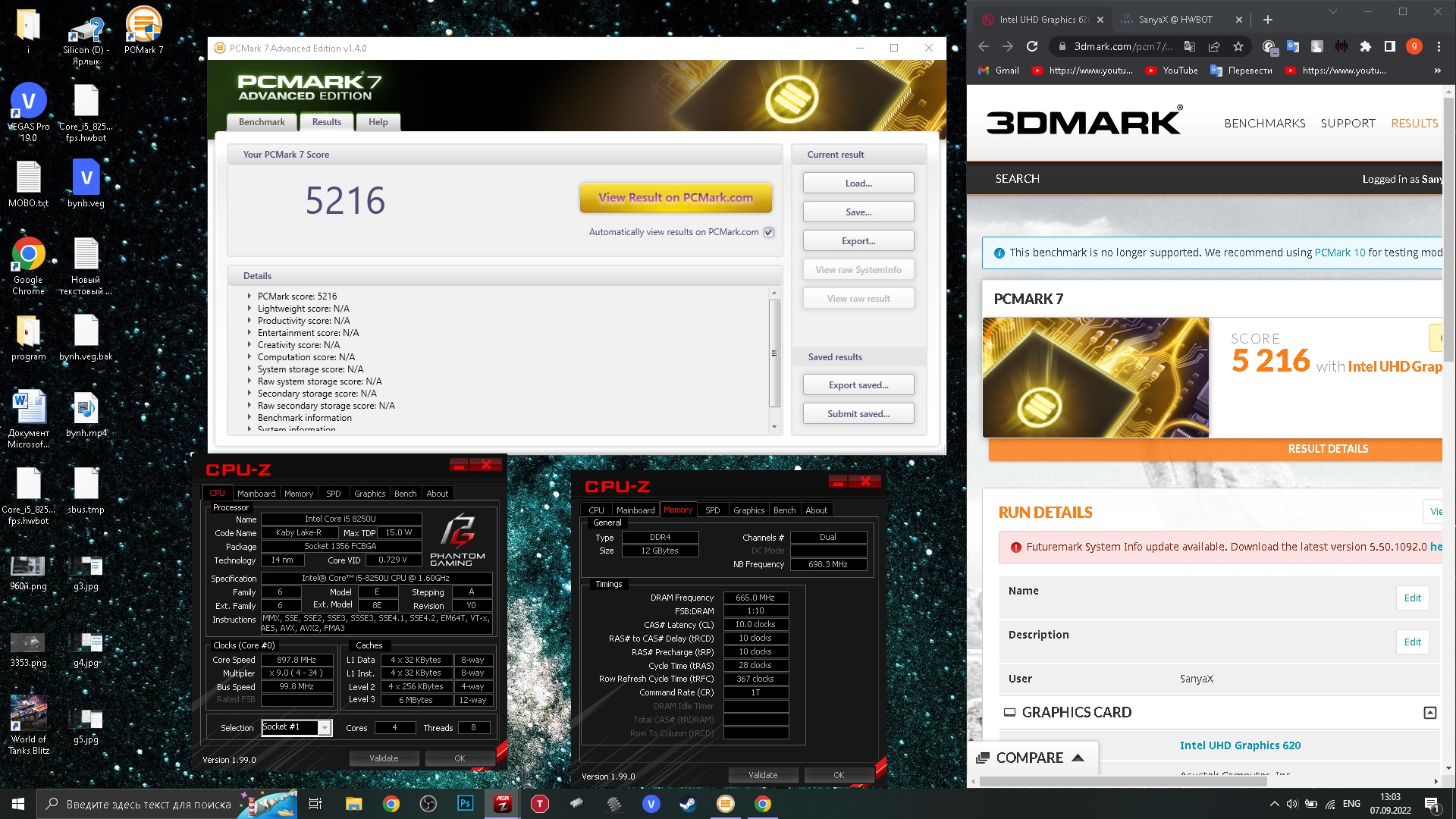This screenshot has height=819, width=1456.
Task: Bookmark the page with the star icon
Action: [1238, 46]
